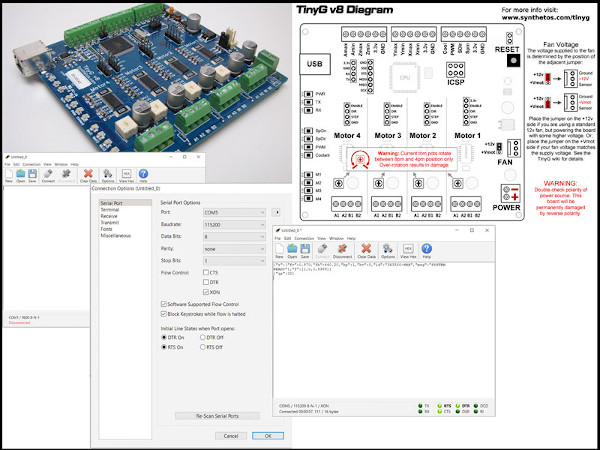The width and height of the screenshot is (600, 450).
Task: Click the DSR status LED indicator
Action: [x=458, y=411]
